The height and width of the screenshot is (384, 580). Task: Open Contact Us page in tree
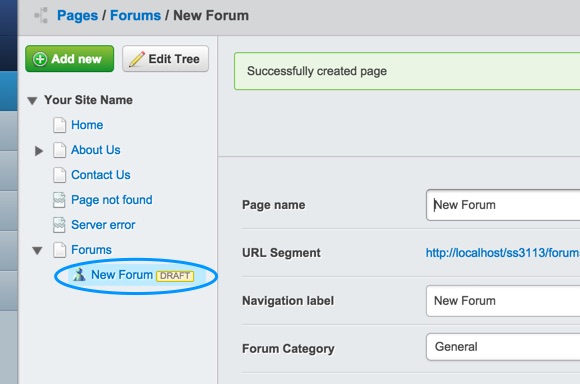tap(101, 175)
